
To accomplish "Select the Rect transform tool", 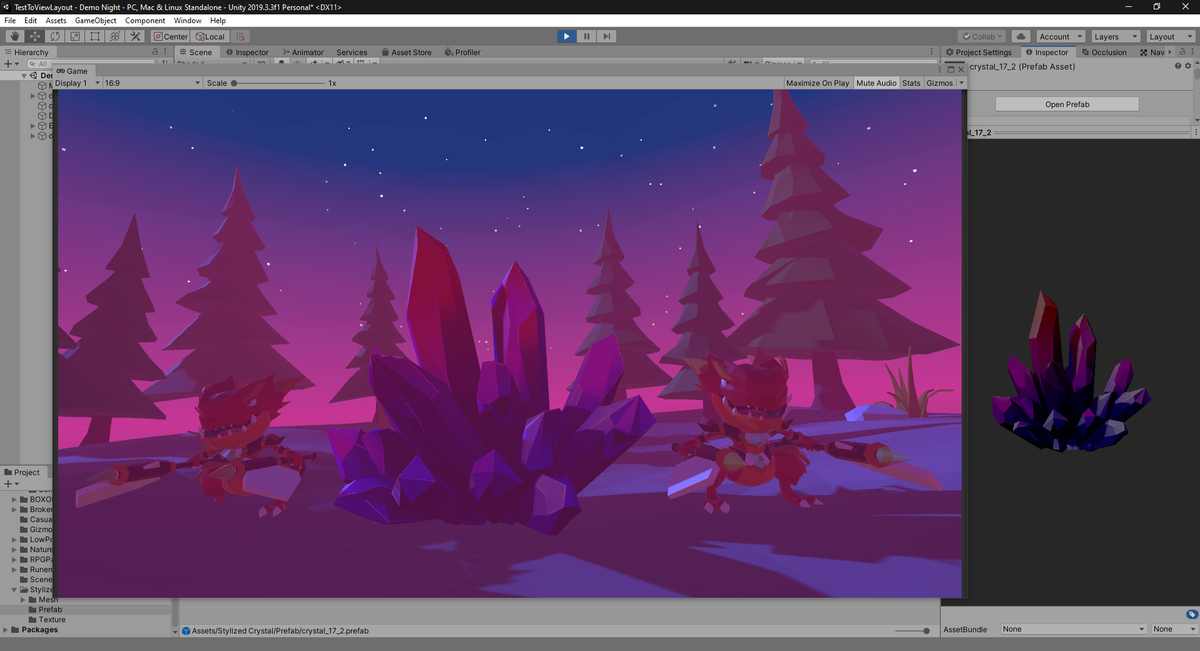I will click(x=95, y=36).
